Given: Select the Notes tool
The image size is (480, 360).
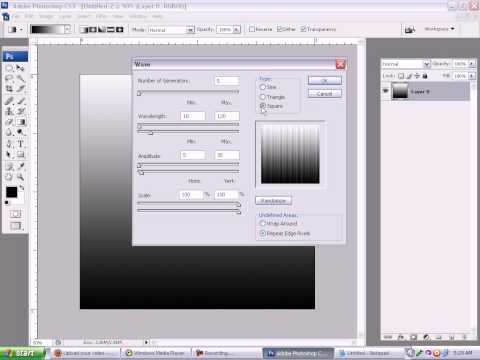Looking at the screenshot, I should [9, 166].
